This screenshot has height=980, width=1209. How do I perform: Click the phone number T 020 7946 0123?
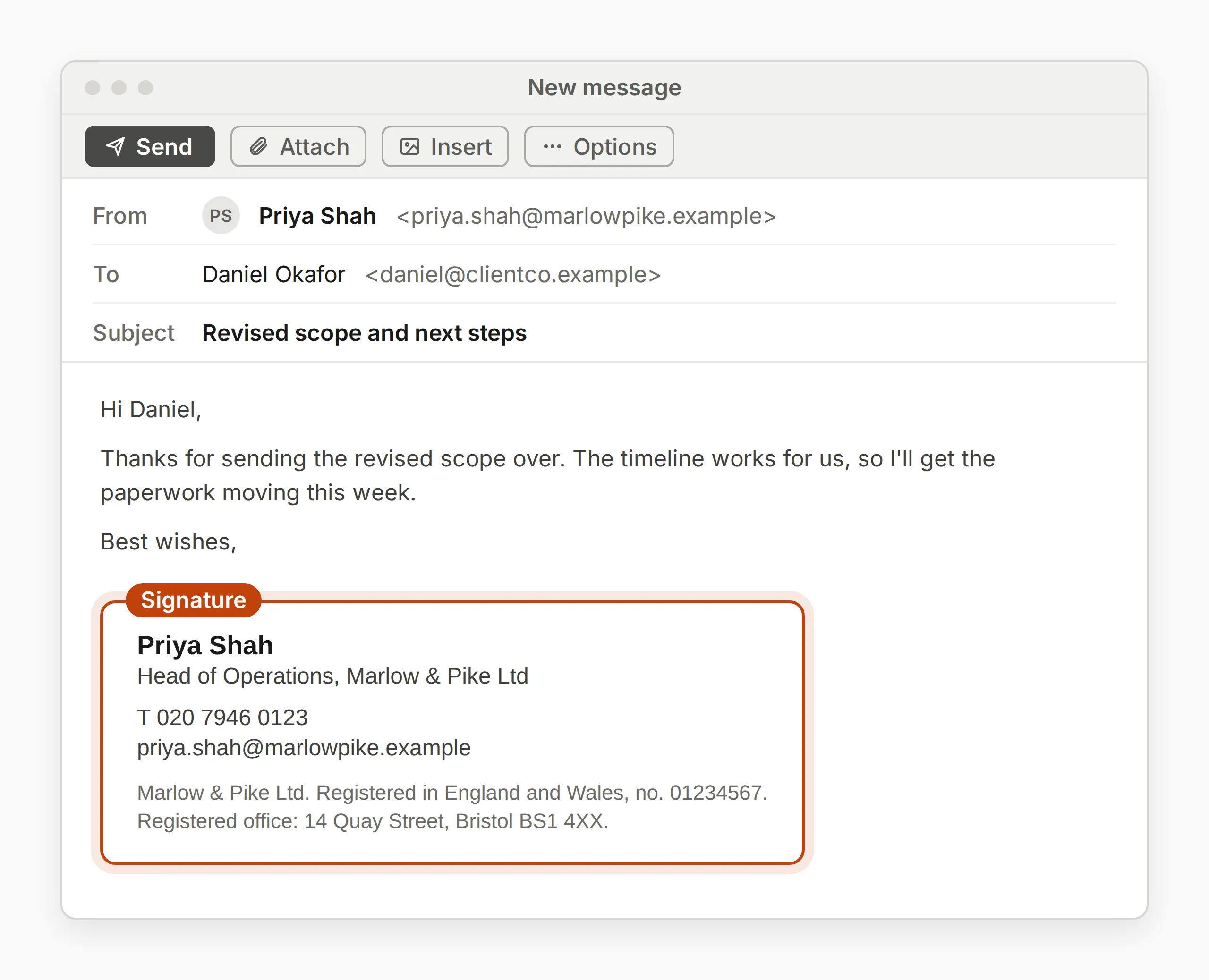[222, 718]
